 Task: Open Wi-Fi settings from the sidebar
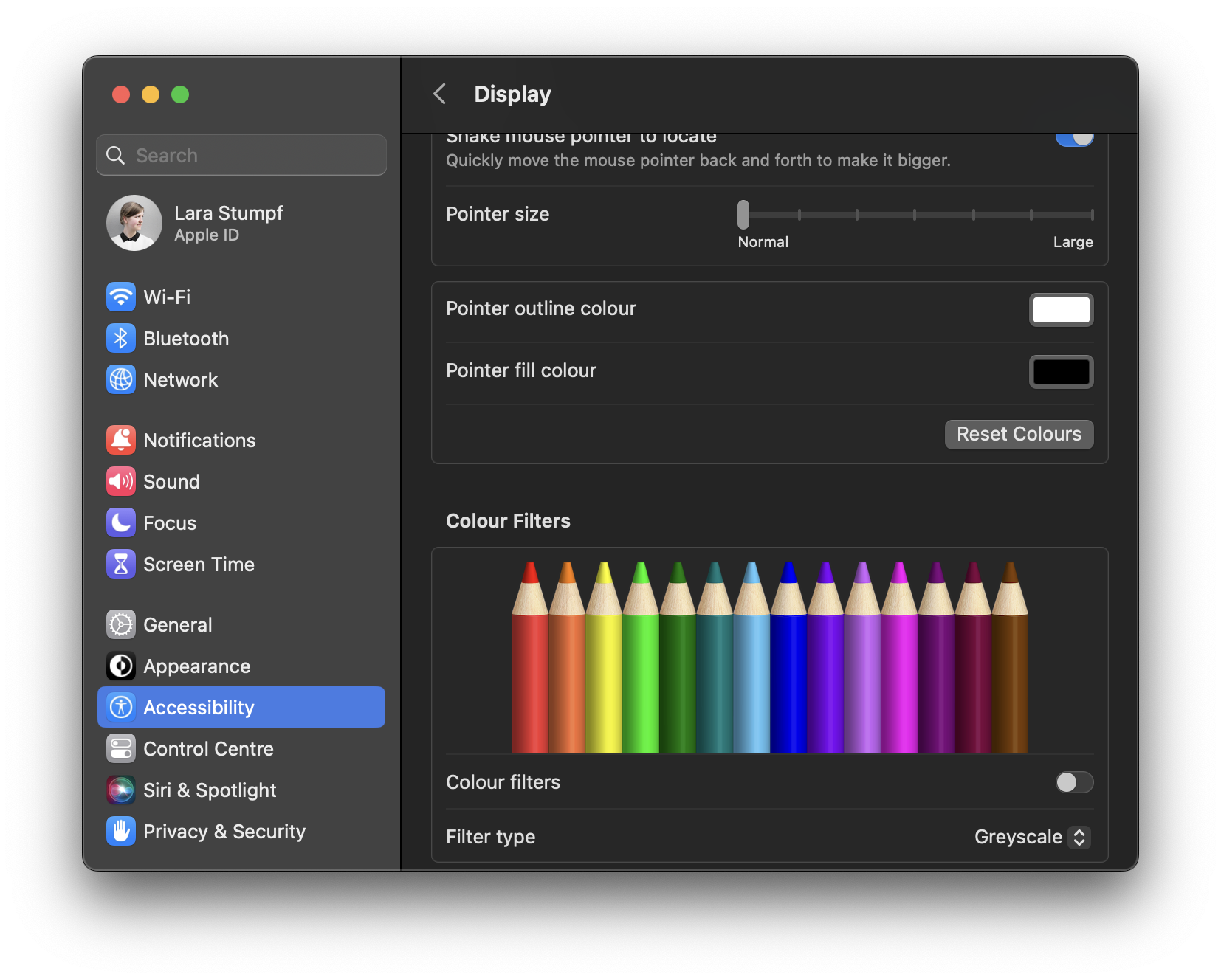tap(166, 297)
